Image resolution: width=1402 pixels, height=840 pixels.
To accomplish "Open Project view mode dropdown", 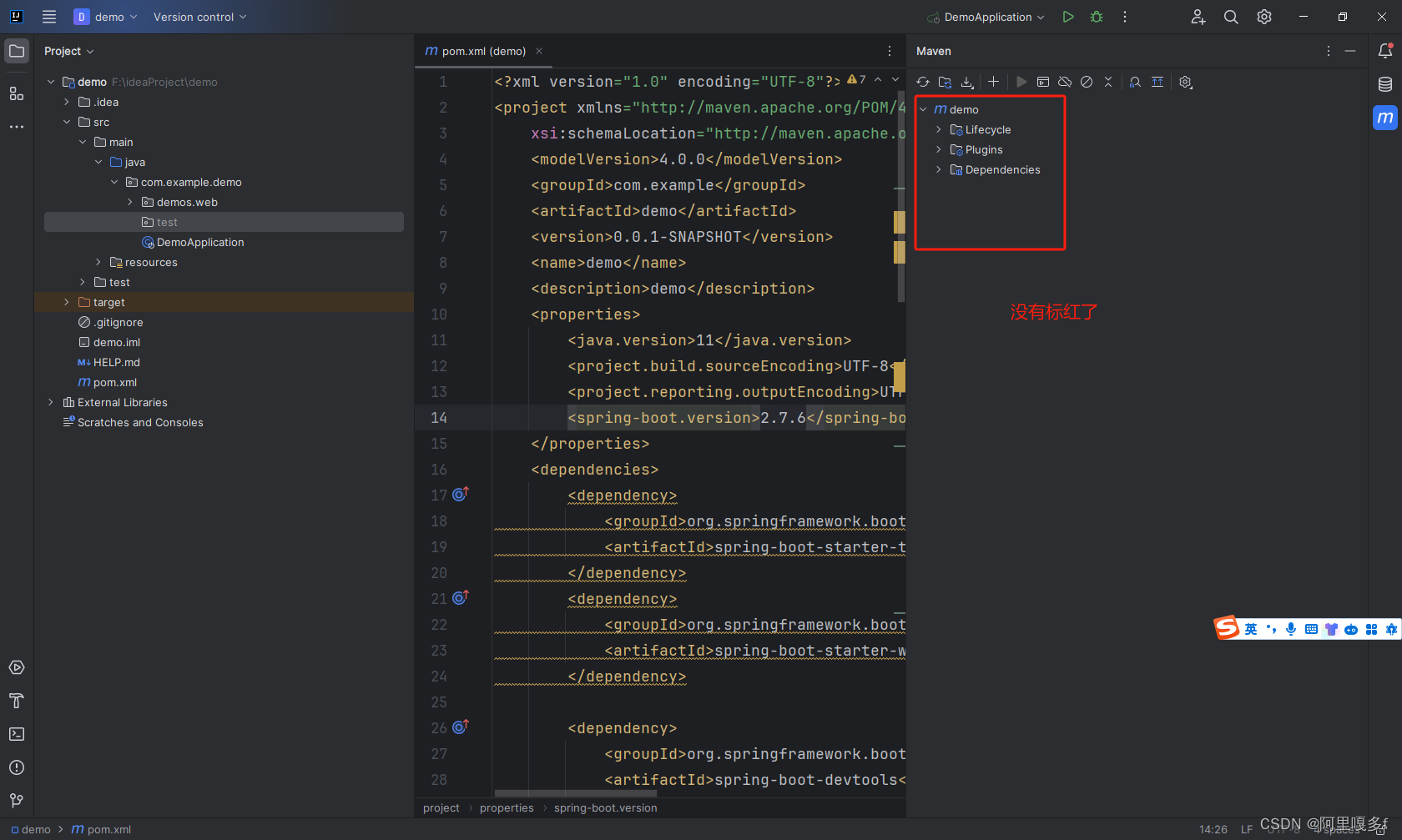I will pos(69,51).
